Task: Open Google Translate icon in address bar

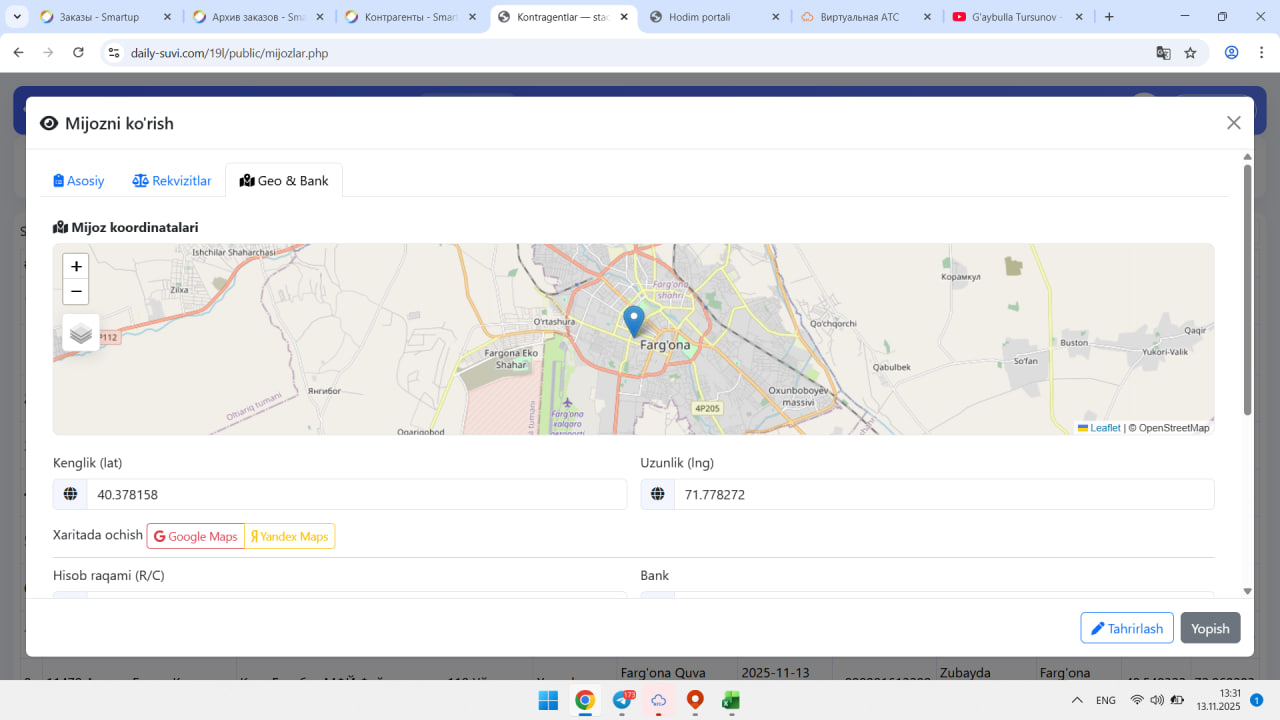Action: pyautogui.click(x=1163, y=53)
